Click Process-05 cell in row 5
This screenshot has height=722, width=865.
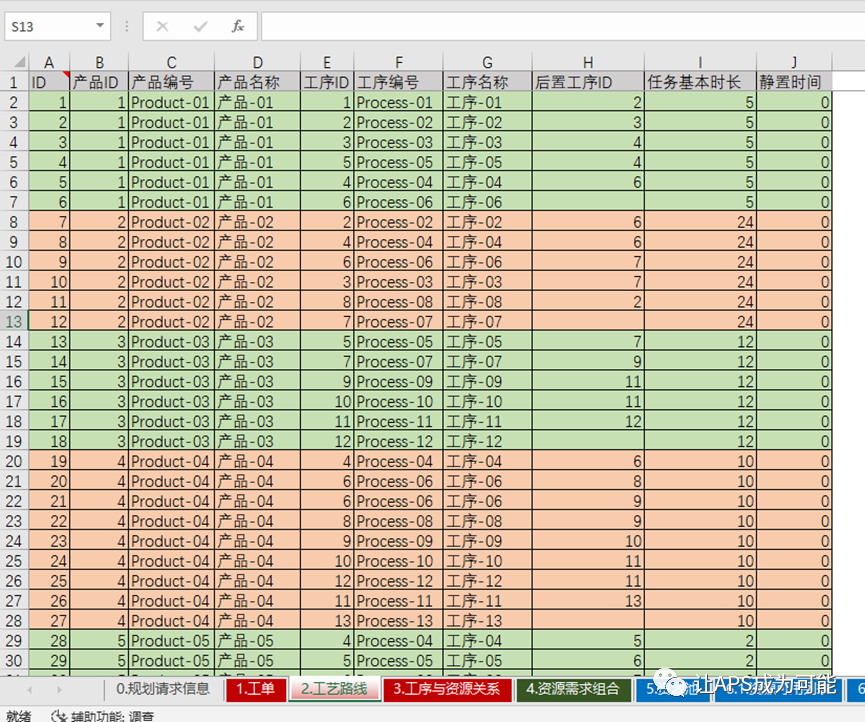pos(399,162)
